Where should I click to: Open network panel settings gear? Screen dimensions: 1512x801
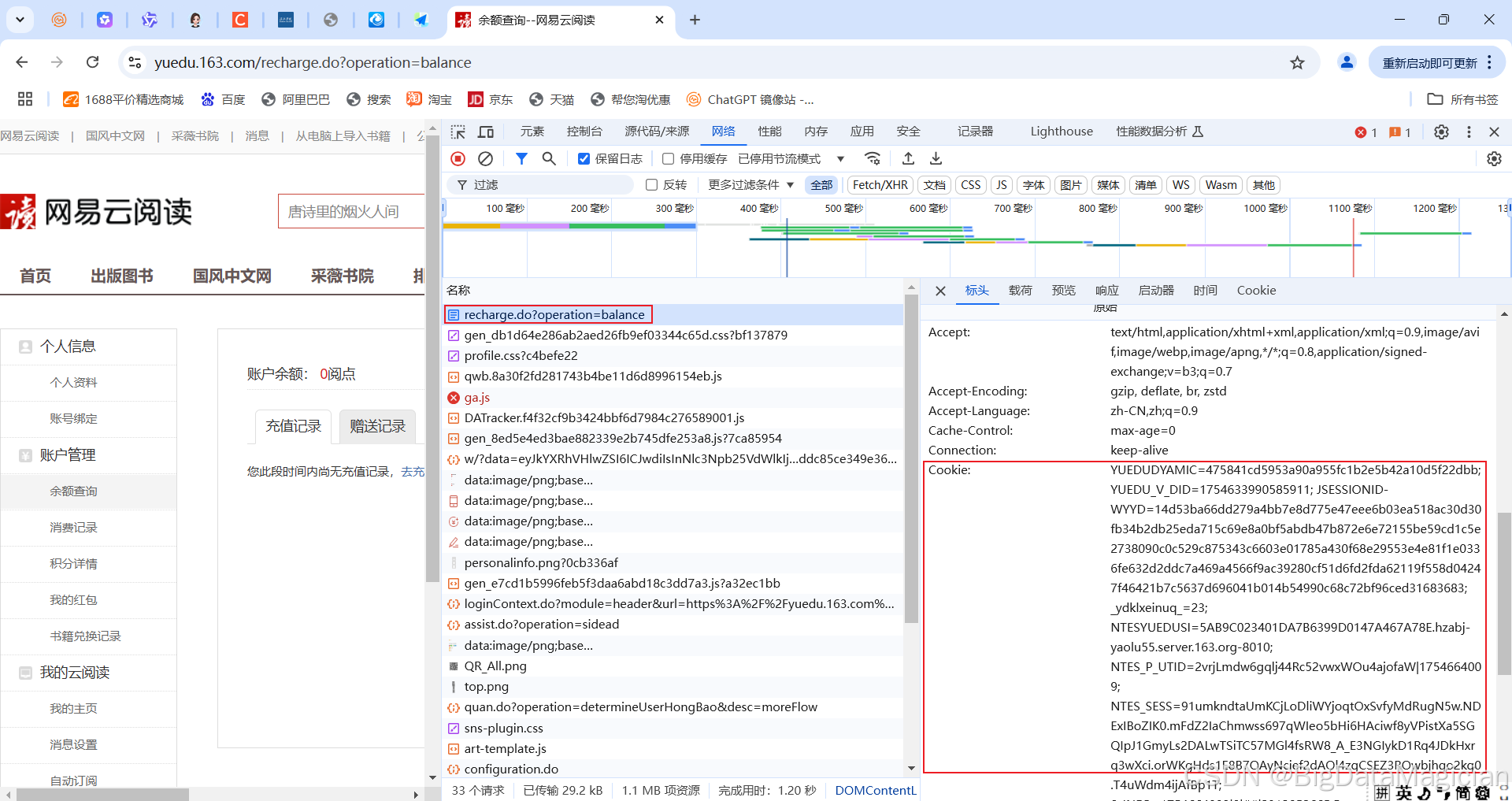click(x=1494, y=159)
